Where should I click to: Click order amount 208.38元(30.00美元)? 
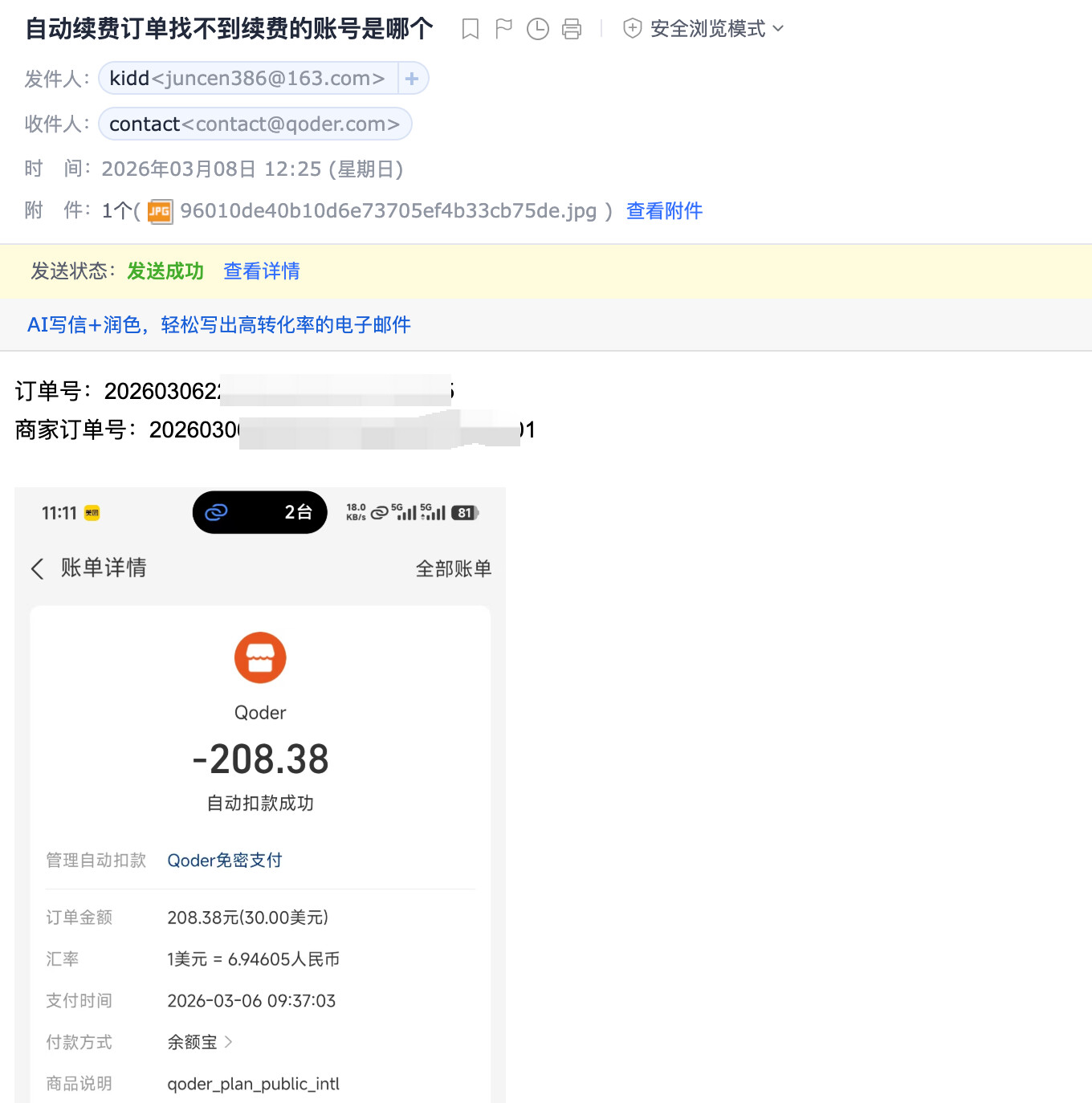(248, 918)
